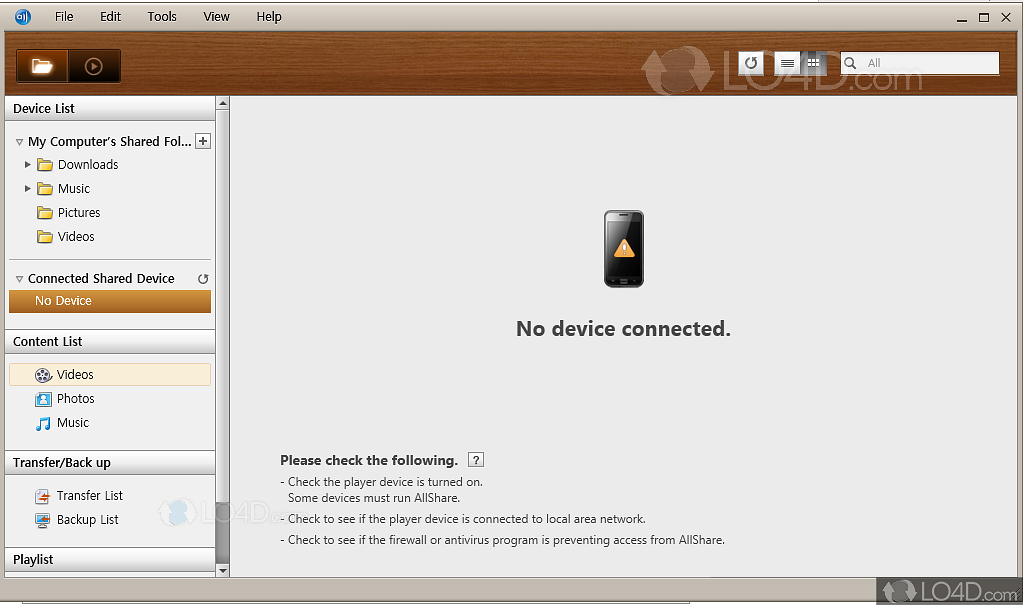Viewport: 1023px width, 605px height.
Task: Select the No Device entry
Action: pos(110,301)
